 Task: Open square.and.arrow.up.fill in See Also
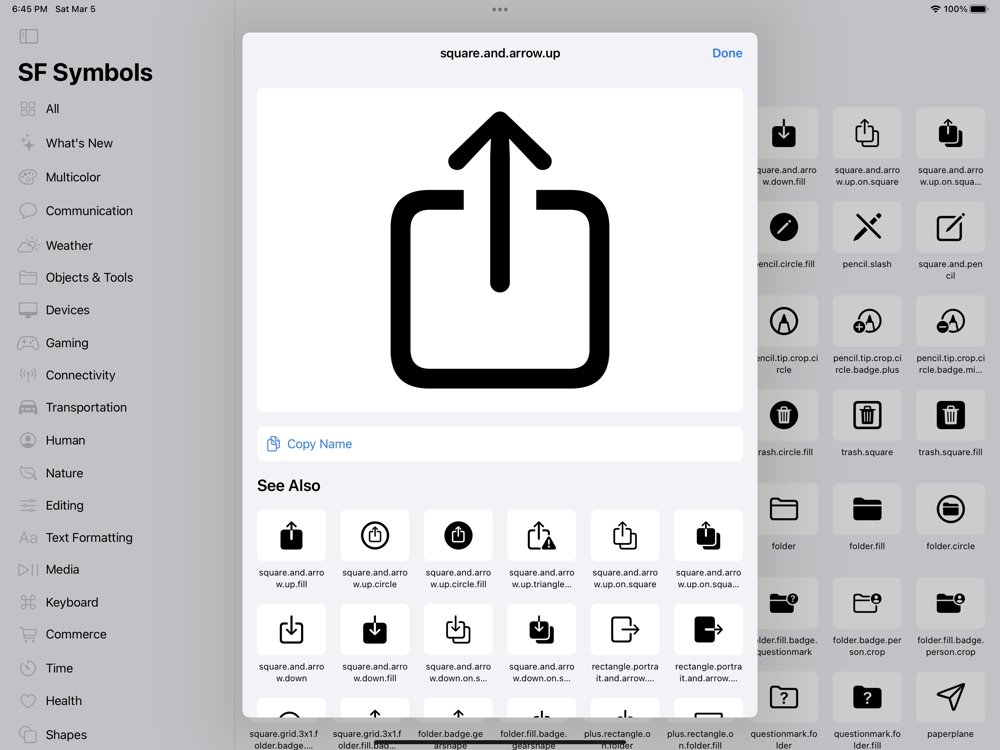click(x=291, y=536)
